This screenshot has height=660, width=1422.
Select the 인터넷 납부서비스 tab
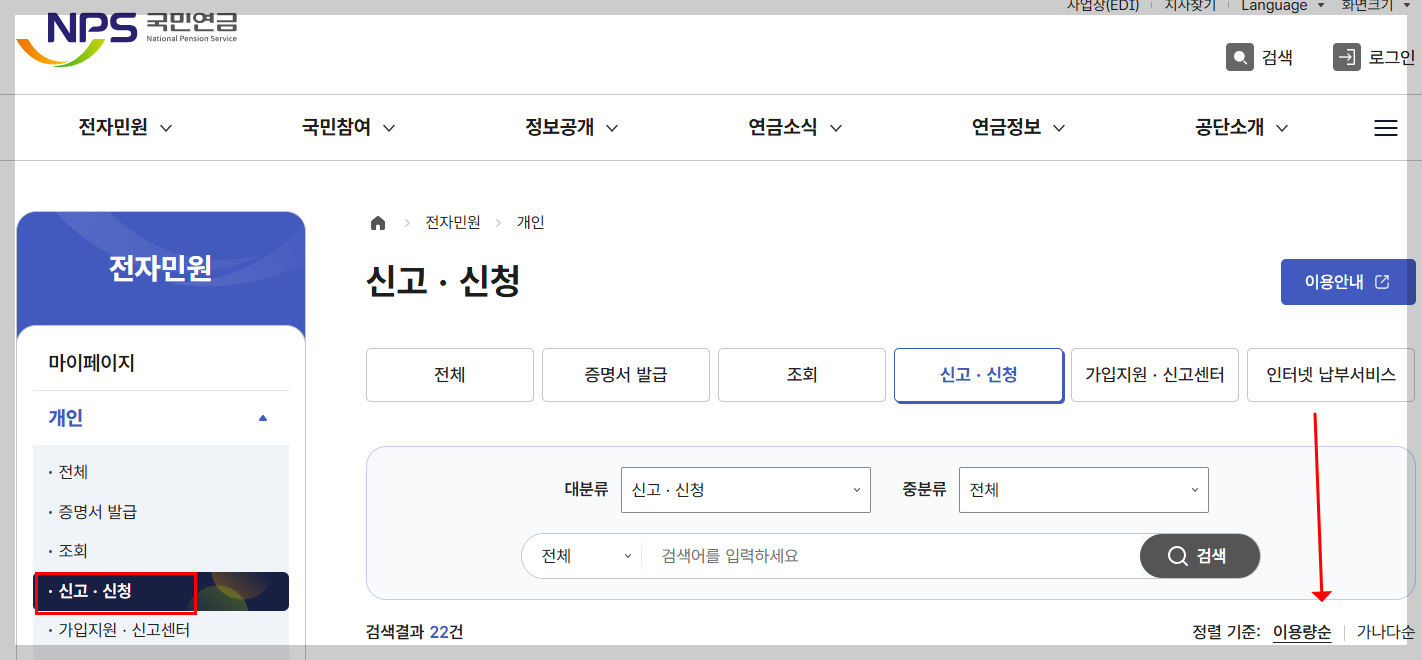(1331, 375)
